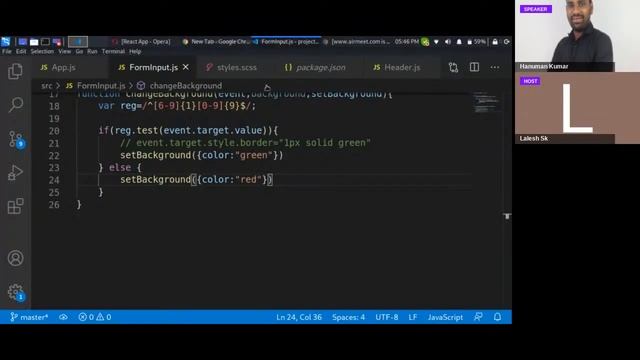Click the master branch status item

(29, 317)
